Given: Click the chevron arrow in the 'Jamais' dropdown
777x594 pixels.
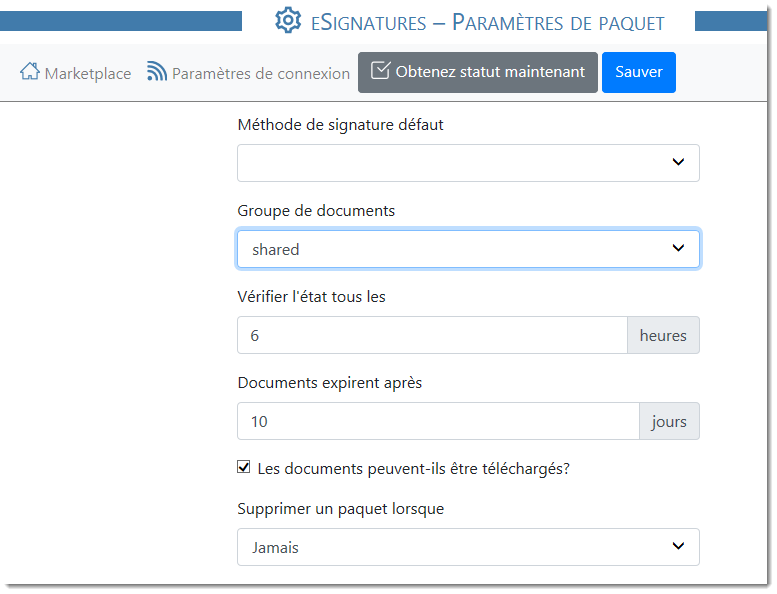Looking at the screenshot, I should click(678, 546).
